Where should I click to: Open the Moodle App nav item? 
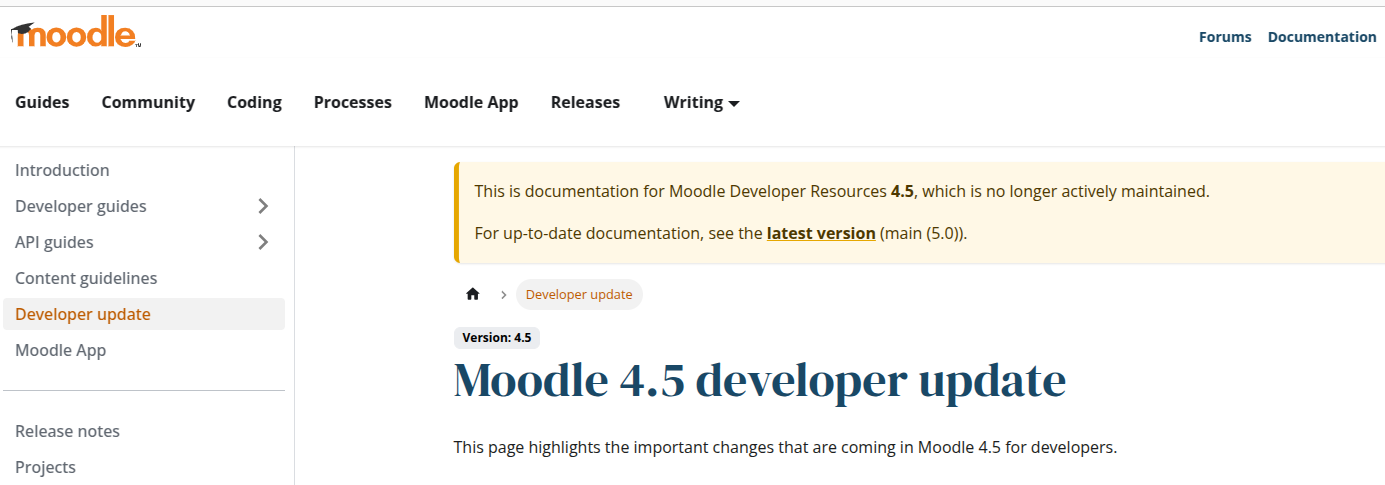[471, 102]
